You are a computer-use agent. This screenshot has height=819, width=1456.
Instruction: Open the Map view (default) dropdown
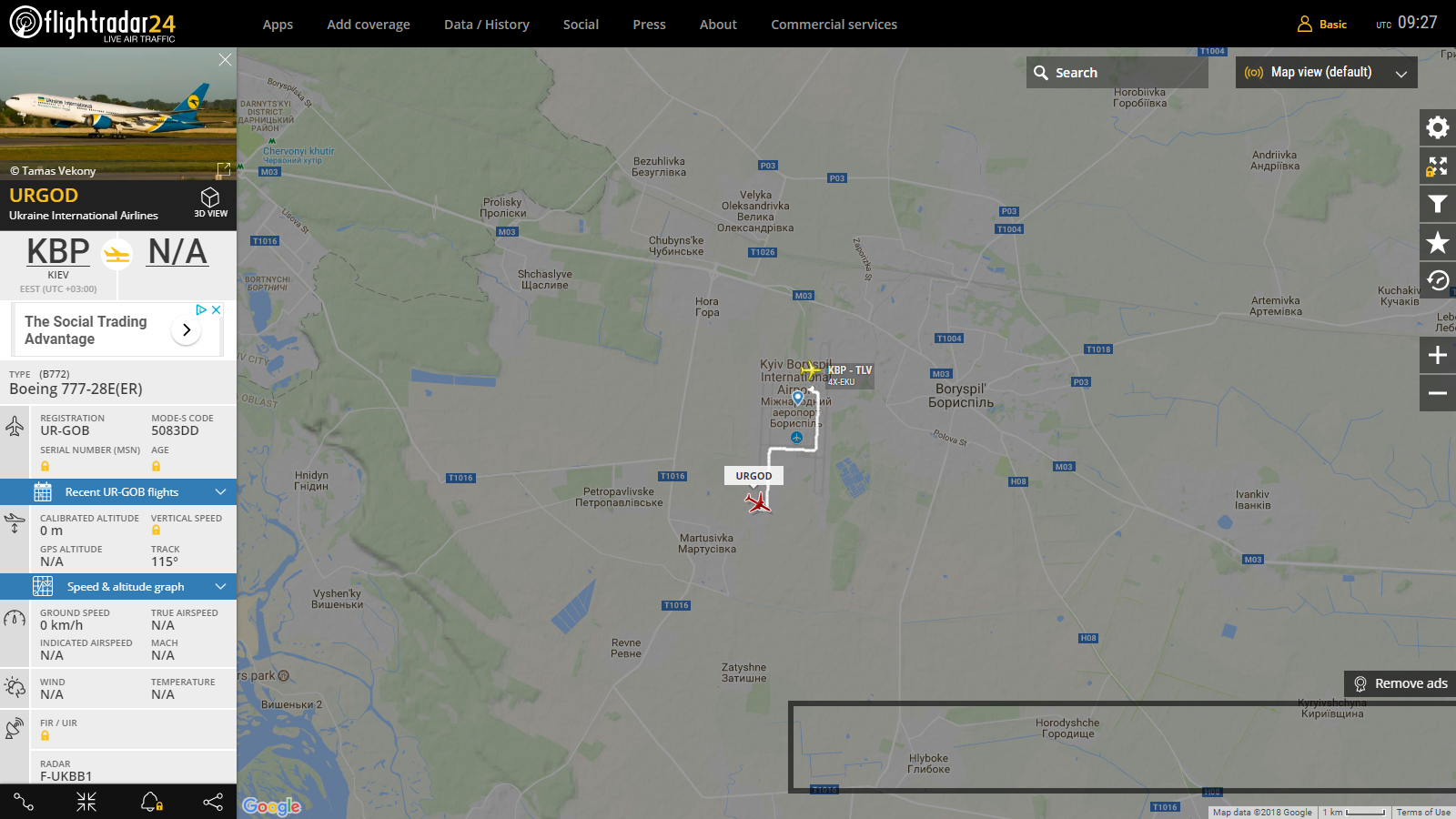1326,73
